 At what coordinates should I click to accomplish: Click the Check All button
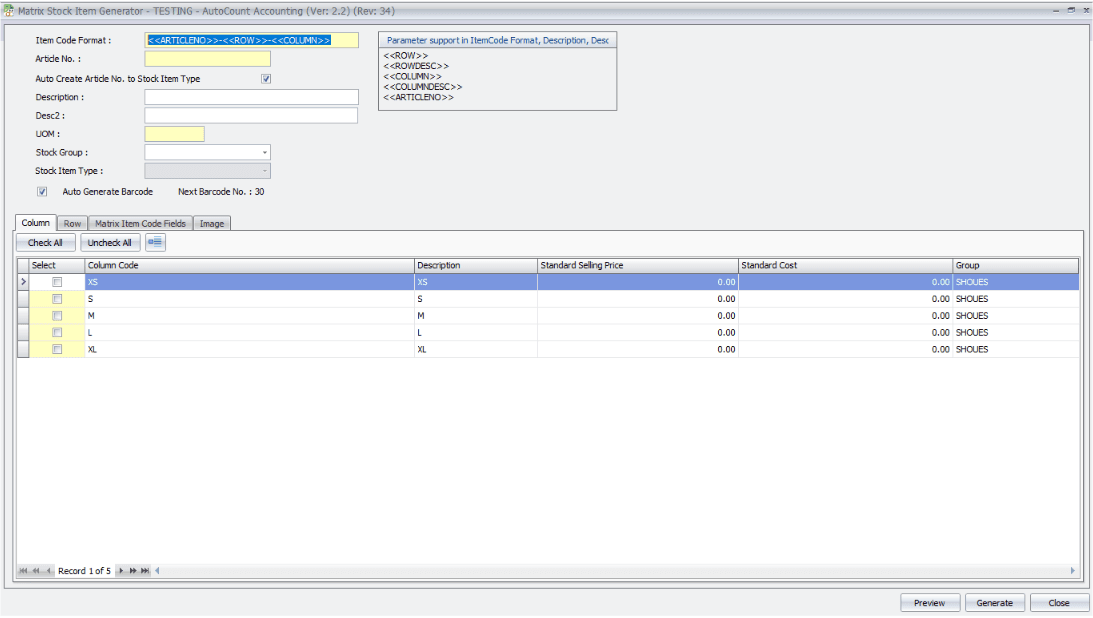click(x=46, y=242)
